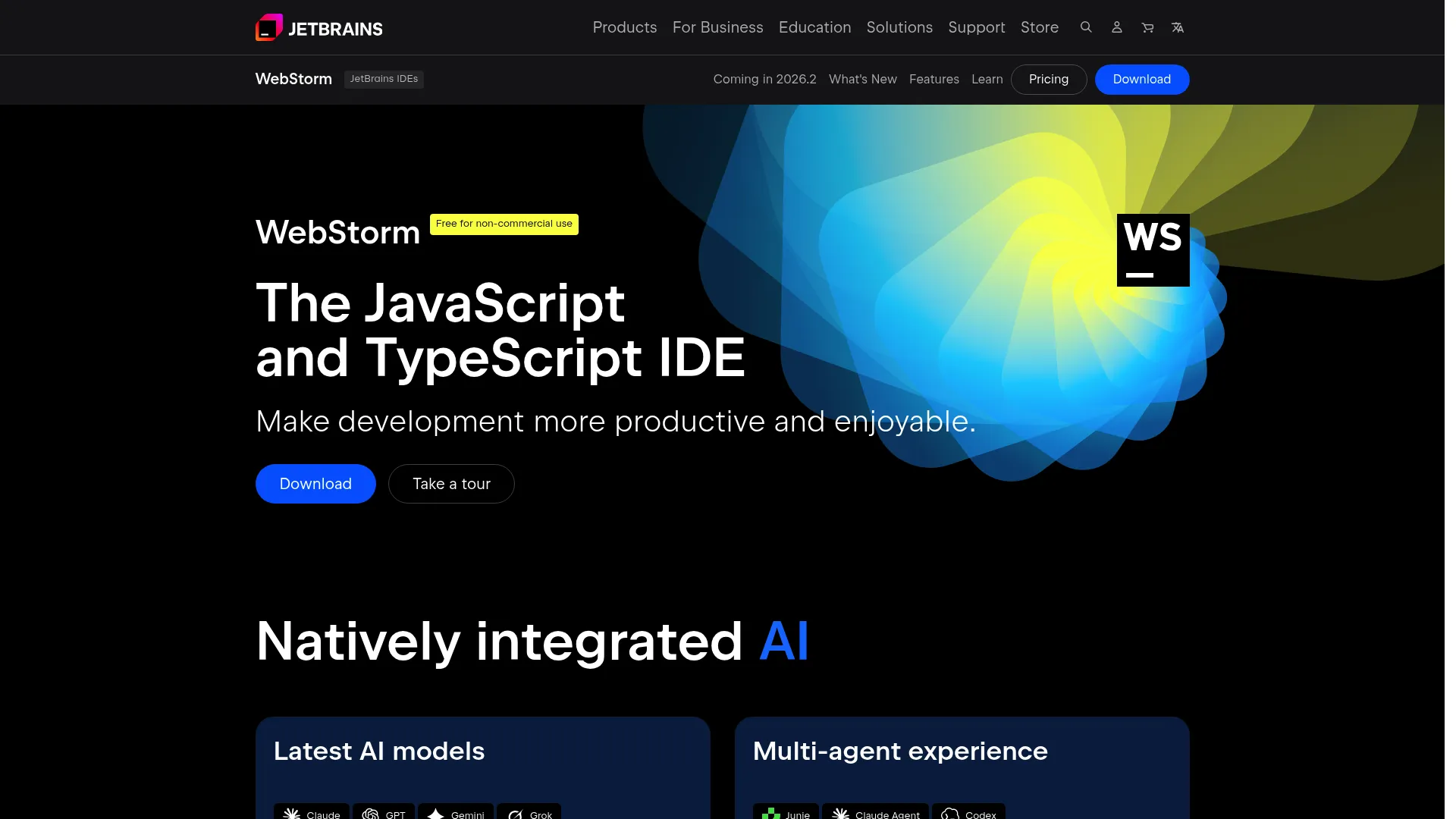Open the site search icon

(x=1086, y=27)
